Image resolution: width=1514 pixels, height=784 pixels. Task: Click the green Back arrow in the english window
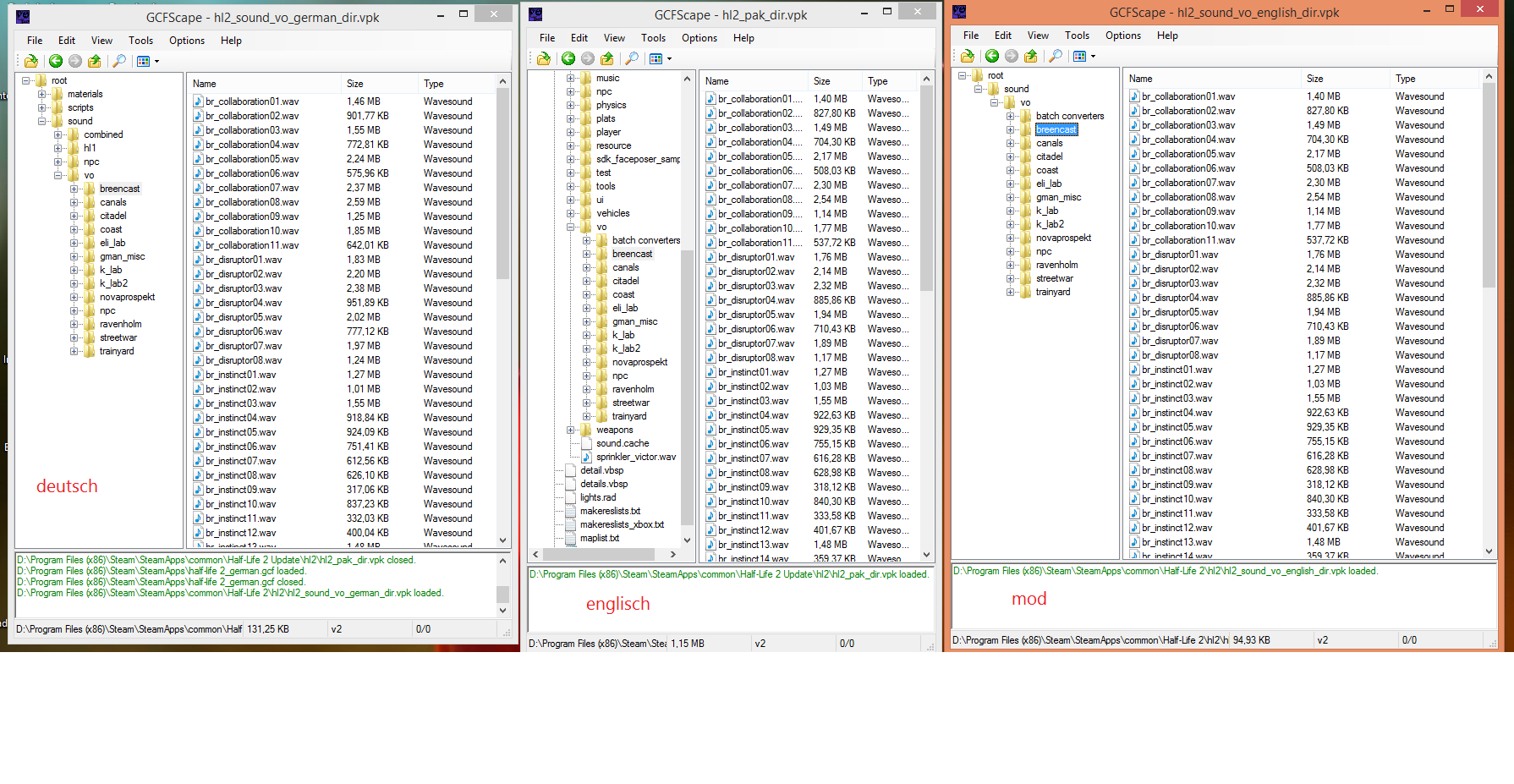[x=992, y=56]
